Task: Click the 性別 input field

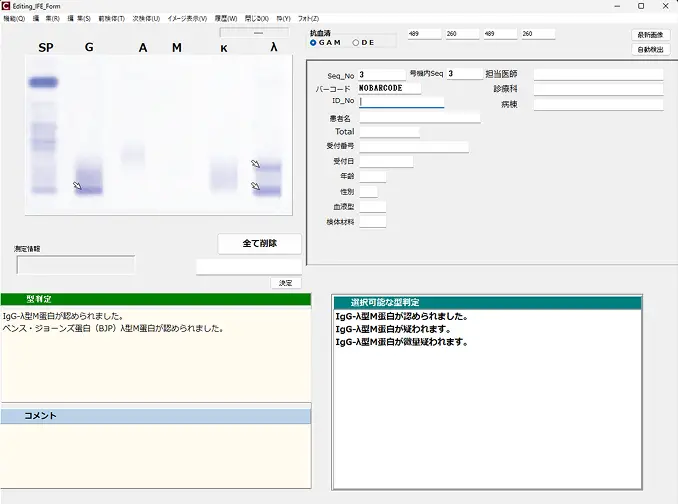Action: [x=368, y=191]
